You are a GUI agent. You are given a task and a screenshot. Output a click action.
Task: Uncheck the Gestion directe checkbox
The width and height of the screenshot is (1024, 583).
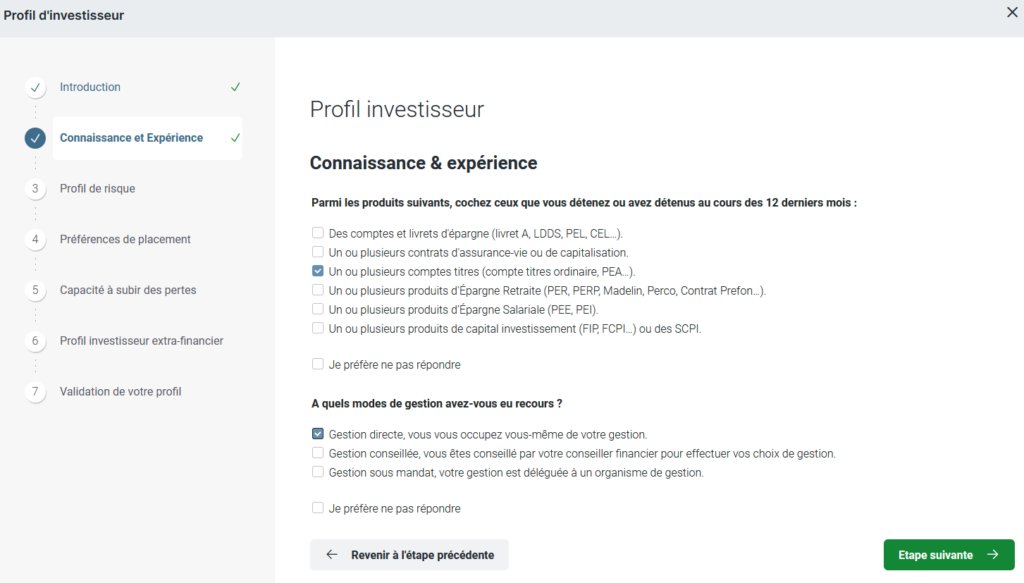click(318, 434)
